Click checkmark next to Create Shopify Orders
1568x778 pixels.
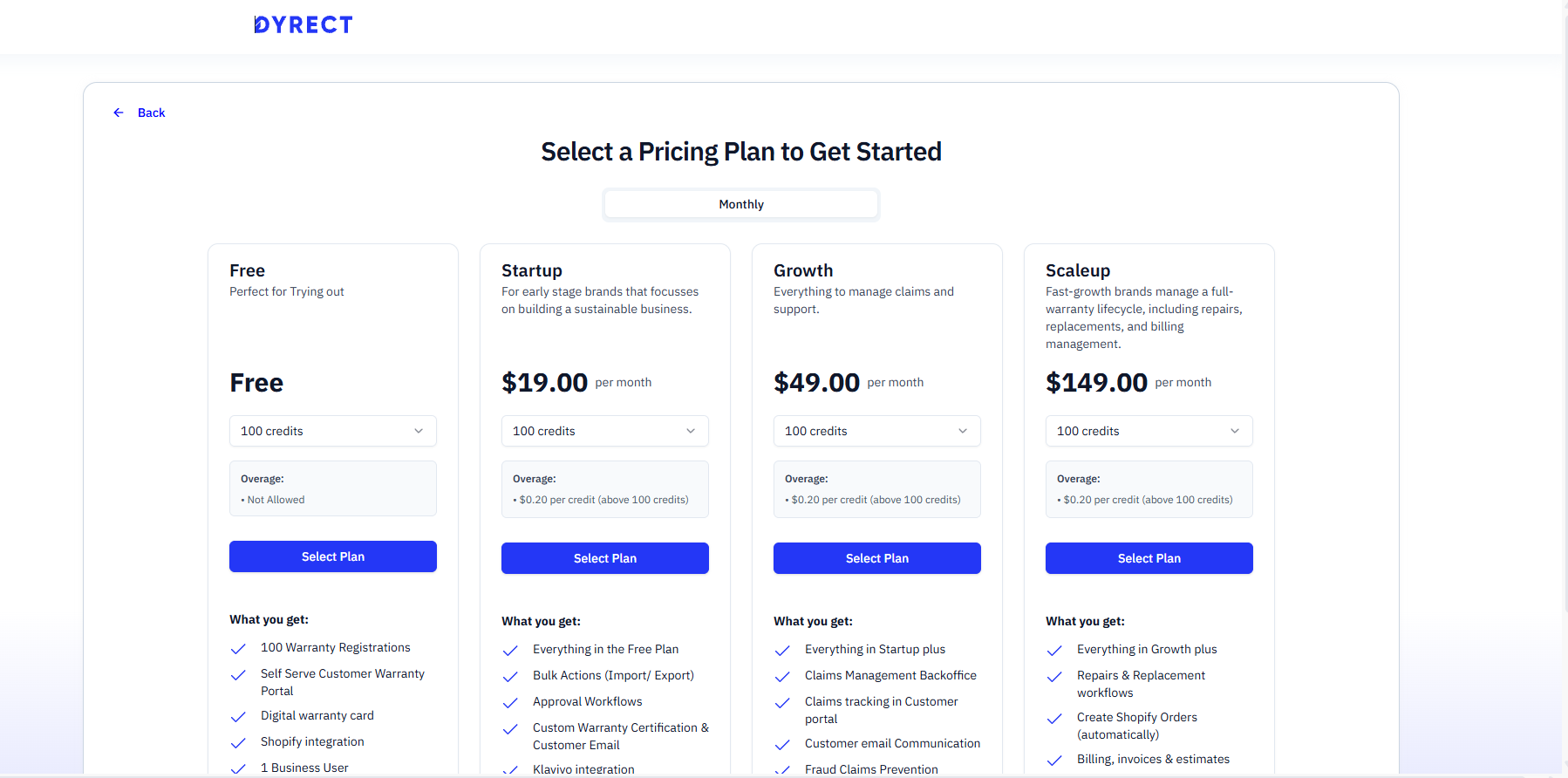tap(1054, 719)
